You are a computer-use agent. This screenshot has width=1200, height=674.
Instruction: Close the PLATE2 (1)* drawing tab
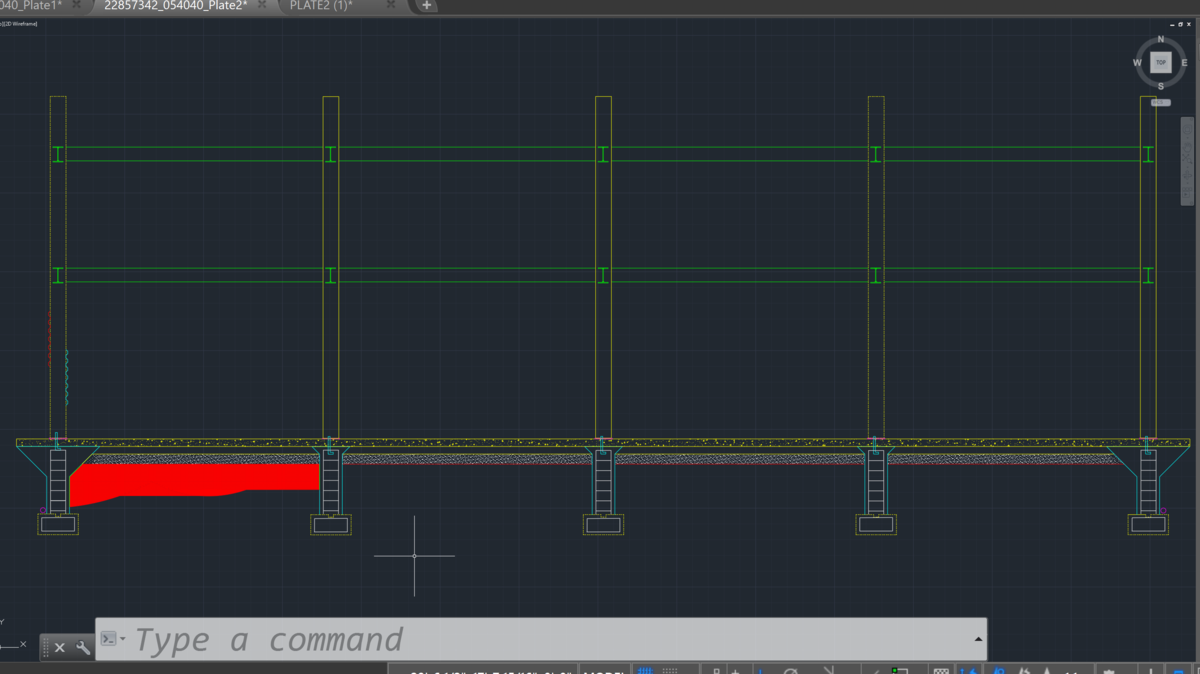(391, 5)
